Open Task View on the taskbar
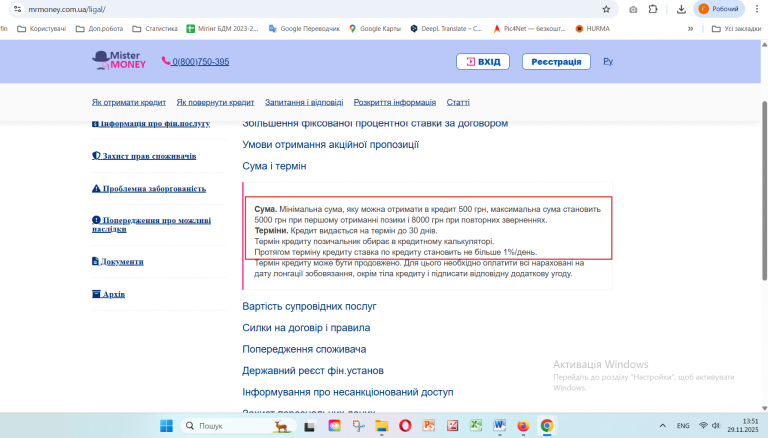 click(309, 426)
